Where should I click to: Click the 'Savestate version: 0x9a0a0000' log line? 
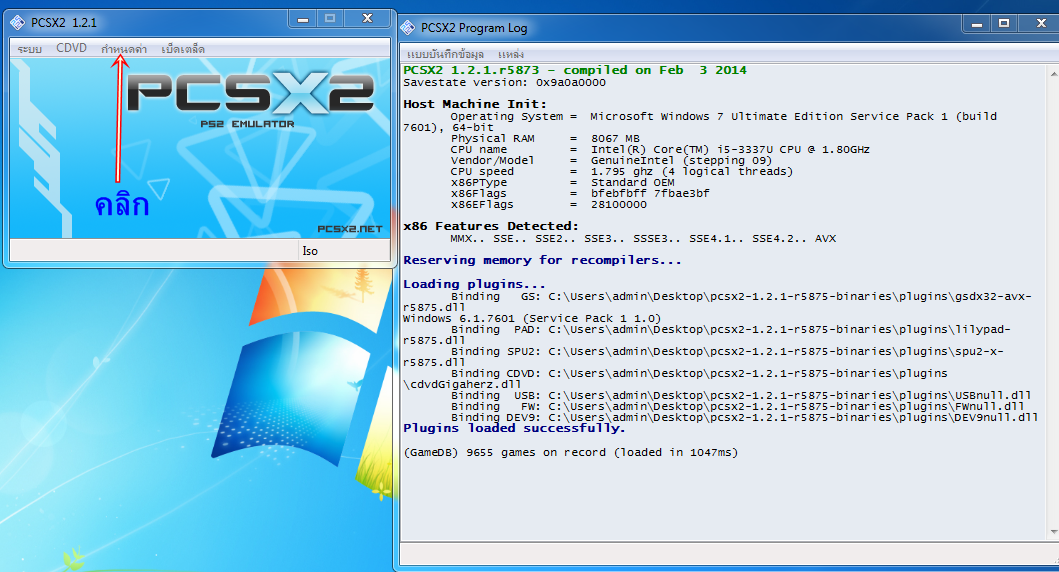[x=505, y=83]
